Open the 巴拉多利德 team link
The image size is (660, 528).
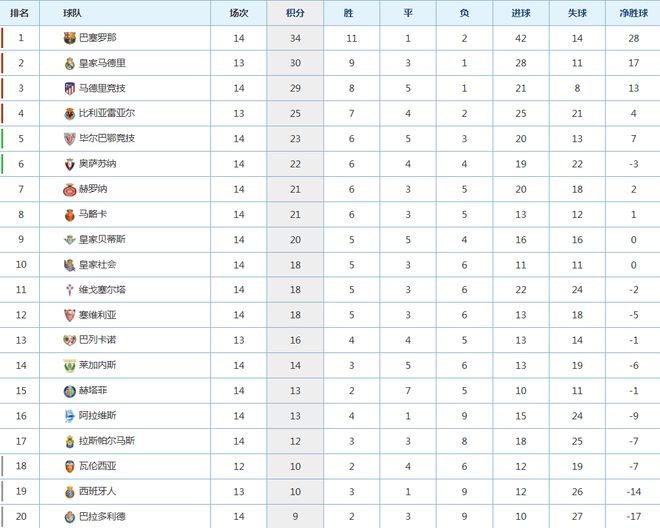coord(102,517)
